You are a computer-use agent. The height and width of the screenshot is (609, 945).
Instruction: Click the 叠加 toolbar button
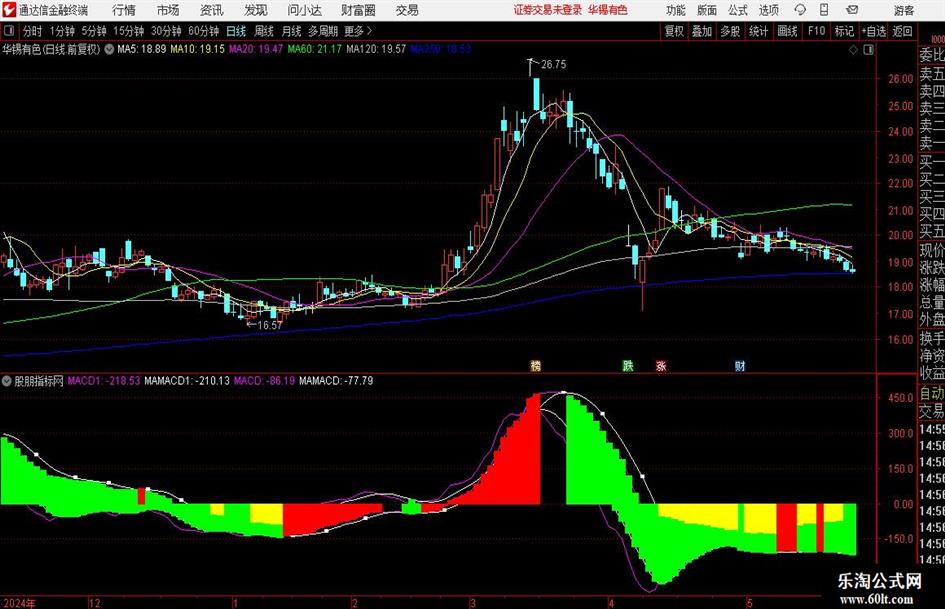[x=702, y=31]
